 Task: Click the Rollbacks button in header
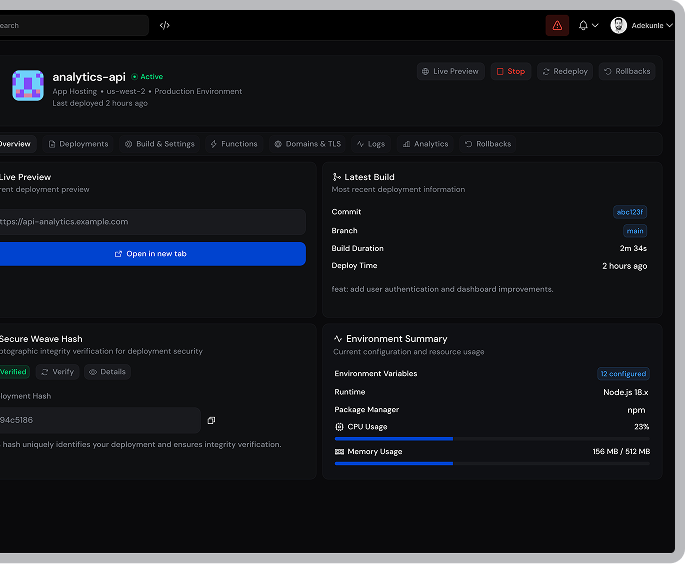click(x=627, y=72)
